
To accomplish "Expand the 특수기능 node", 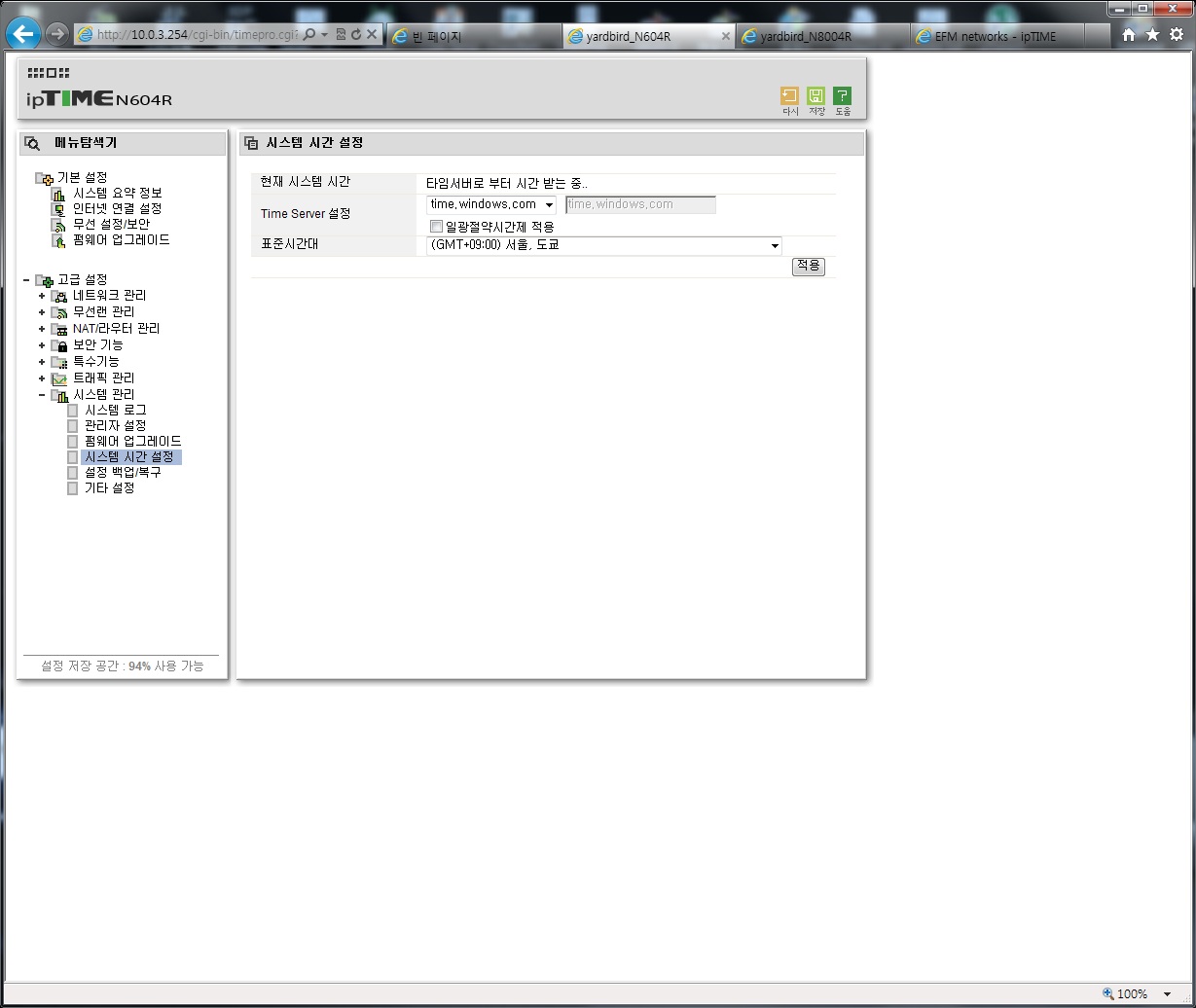I will coord(42,362).
